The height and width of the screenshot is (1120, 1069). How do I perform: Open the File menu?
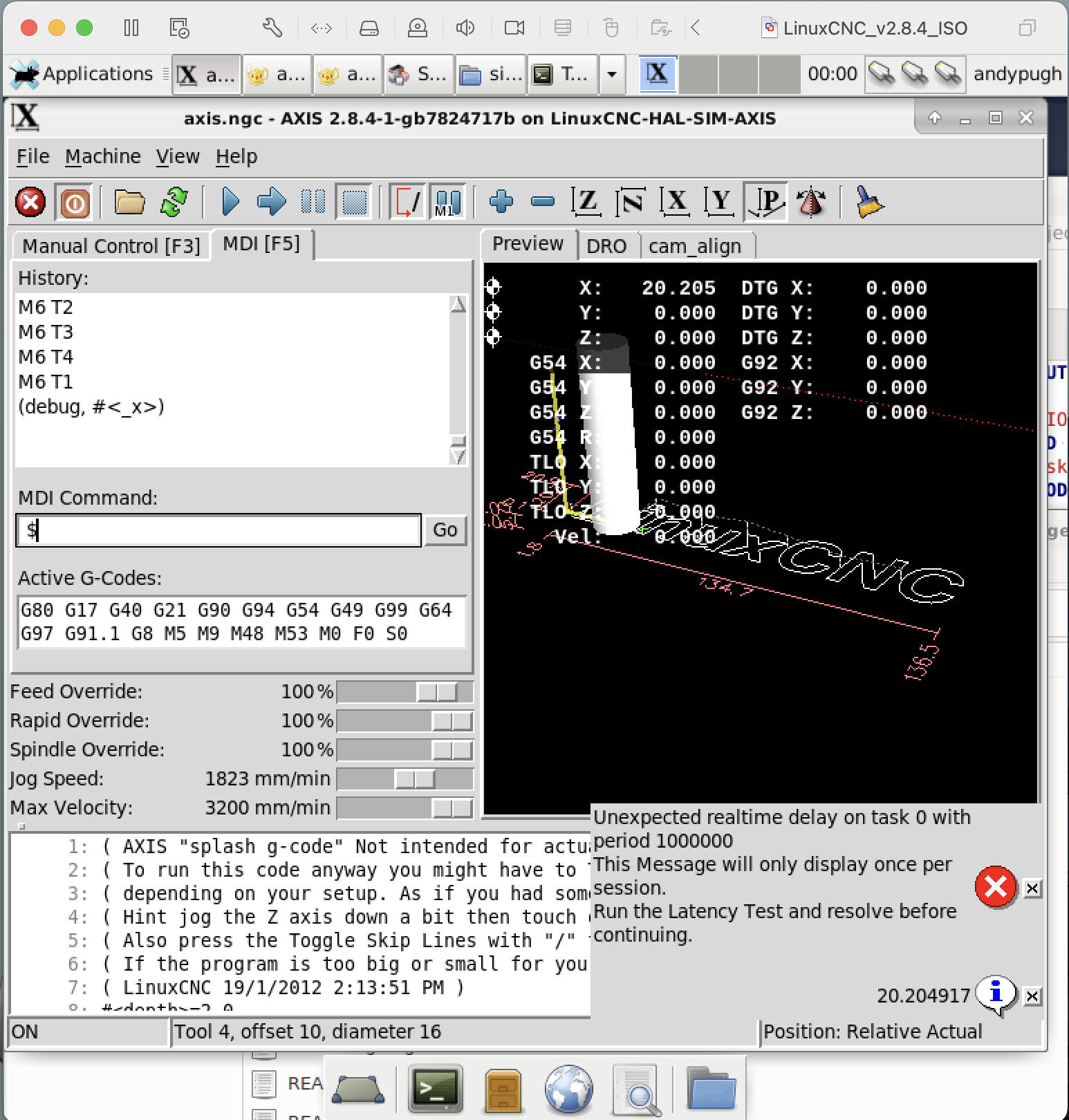tap(32, 157)
